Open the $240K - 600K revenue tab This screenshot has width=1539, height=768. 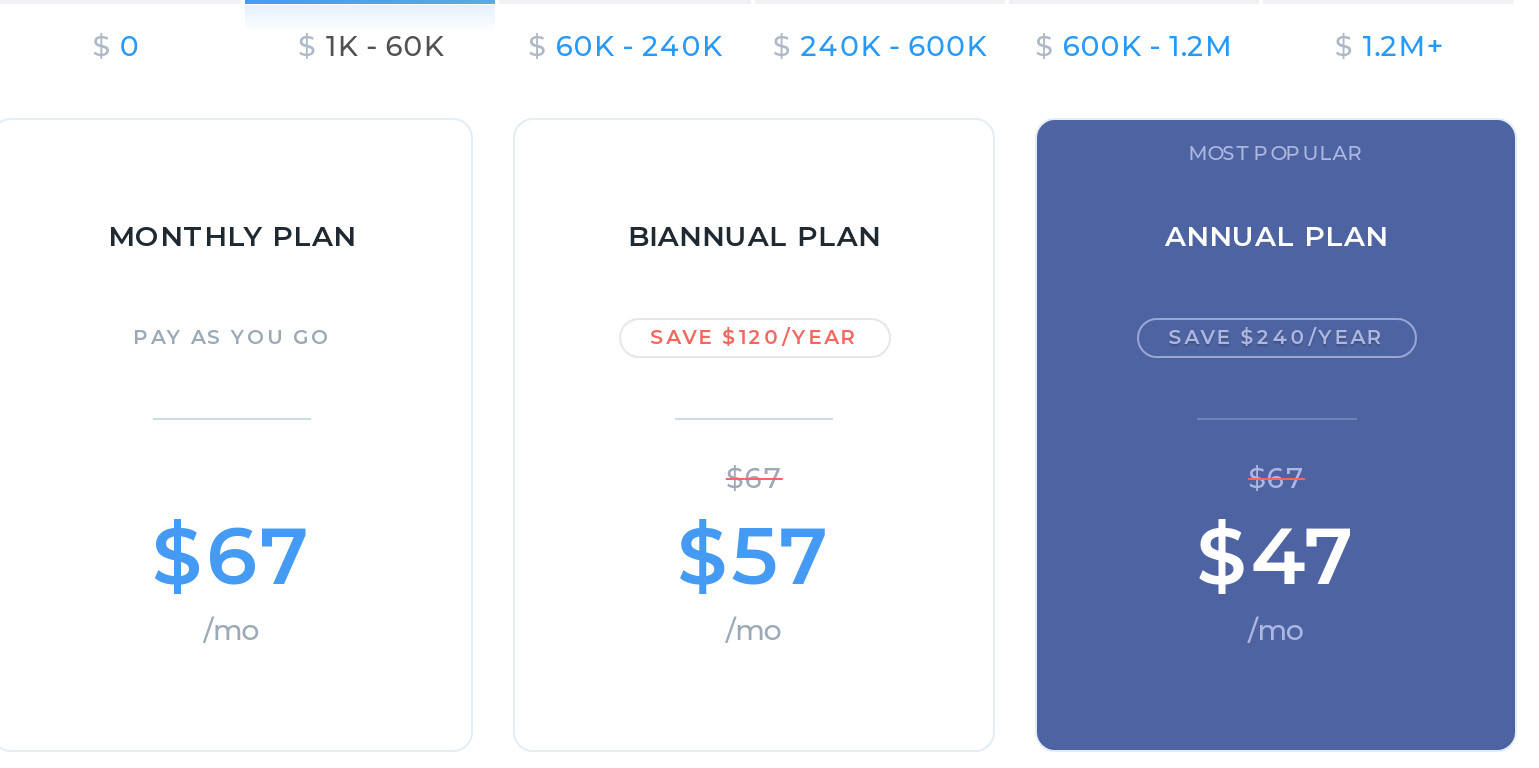click(880, 46)
